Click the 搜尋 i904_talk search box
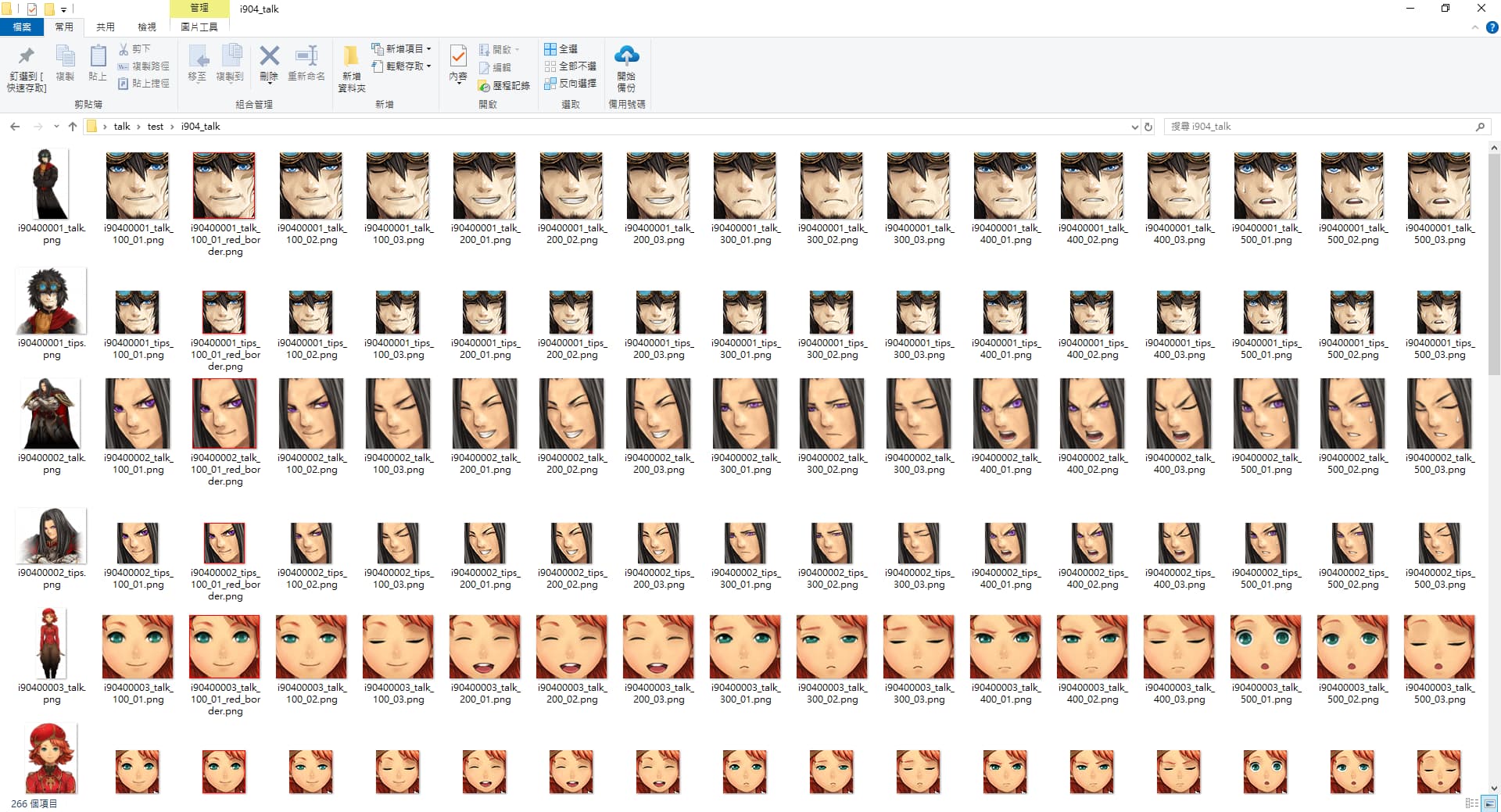The width and height of the screenshot is (1501, 812). pyautogui.click(x=1321, y=127)
